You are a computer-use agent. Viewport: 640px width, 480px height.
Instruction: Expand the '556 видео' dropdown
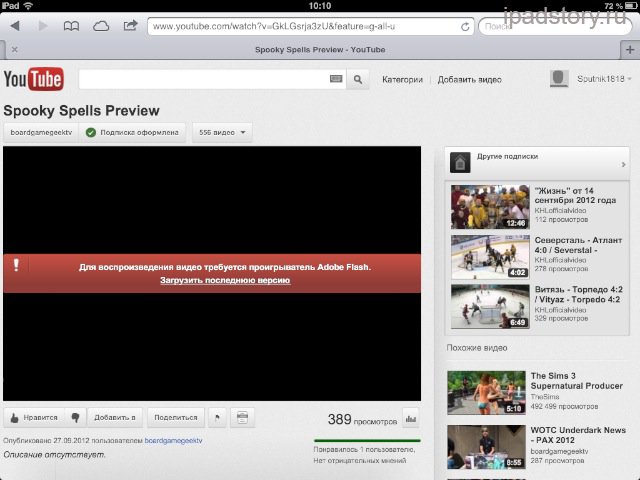pos(221,132)
